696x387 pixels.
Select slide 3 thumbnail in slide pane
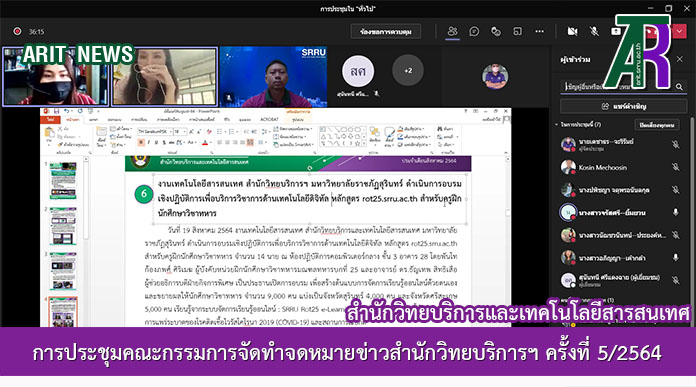63,271
